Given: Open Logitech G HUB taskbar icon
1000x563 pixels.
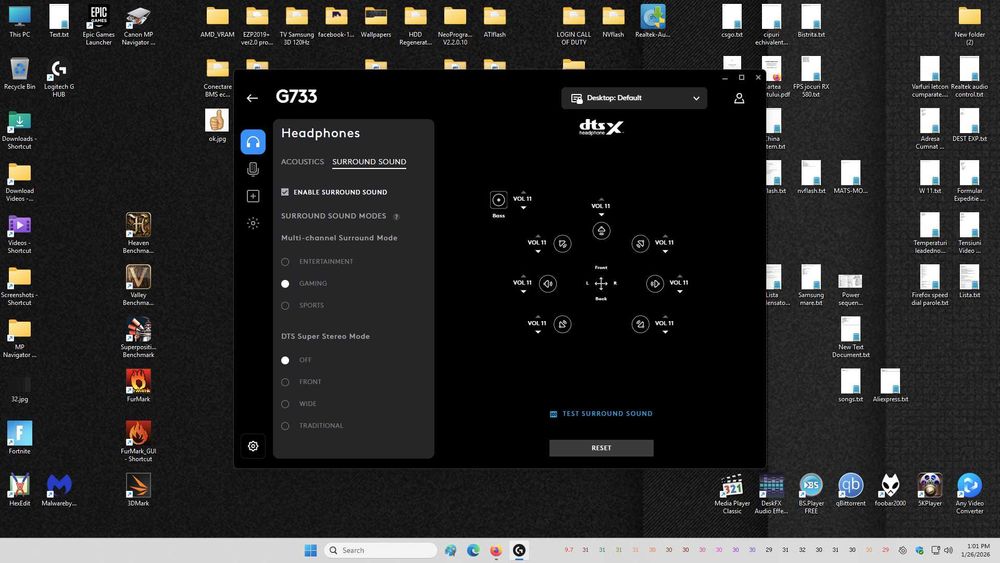Looking at the screenshot, I should [519, 550].
